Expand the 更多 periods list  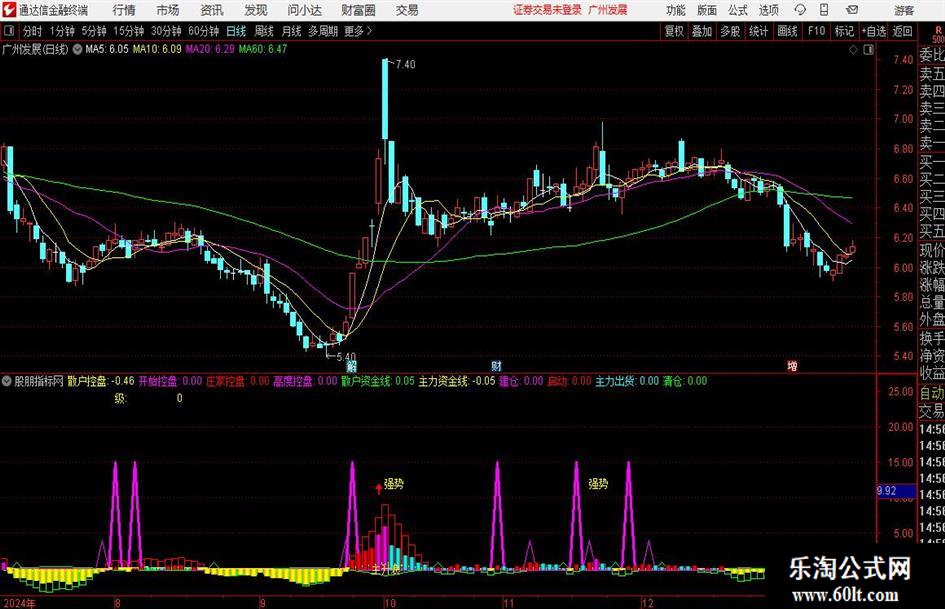358,31
